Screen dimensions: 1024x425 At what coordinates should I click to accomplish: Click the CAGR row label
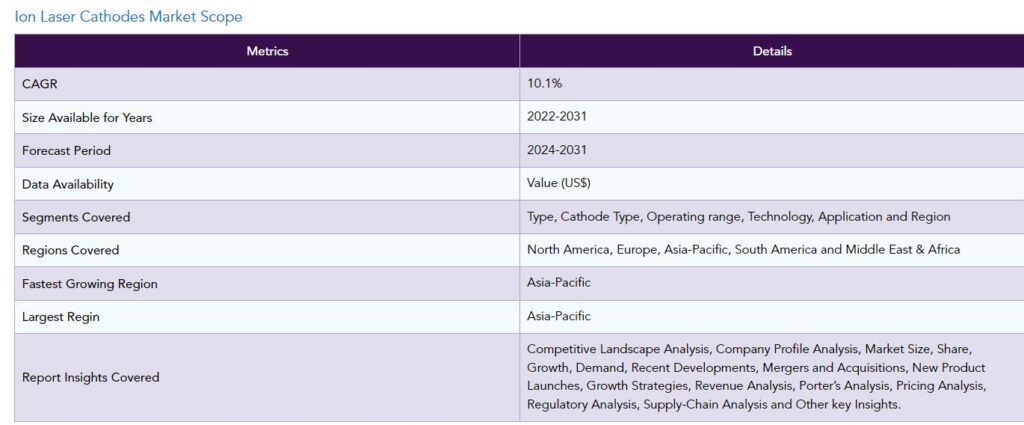point(40,84)
